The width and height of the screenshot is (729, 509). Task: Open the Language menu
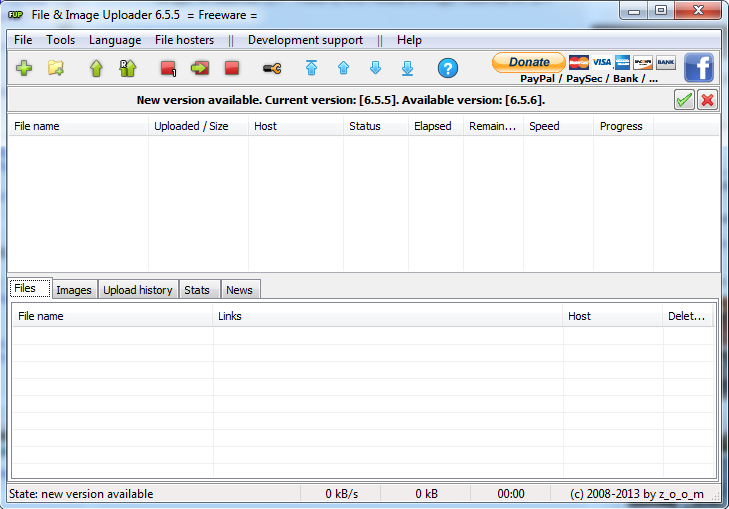115,40
